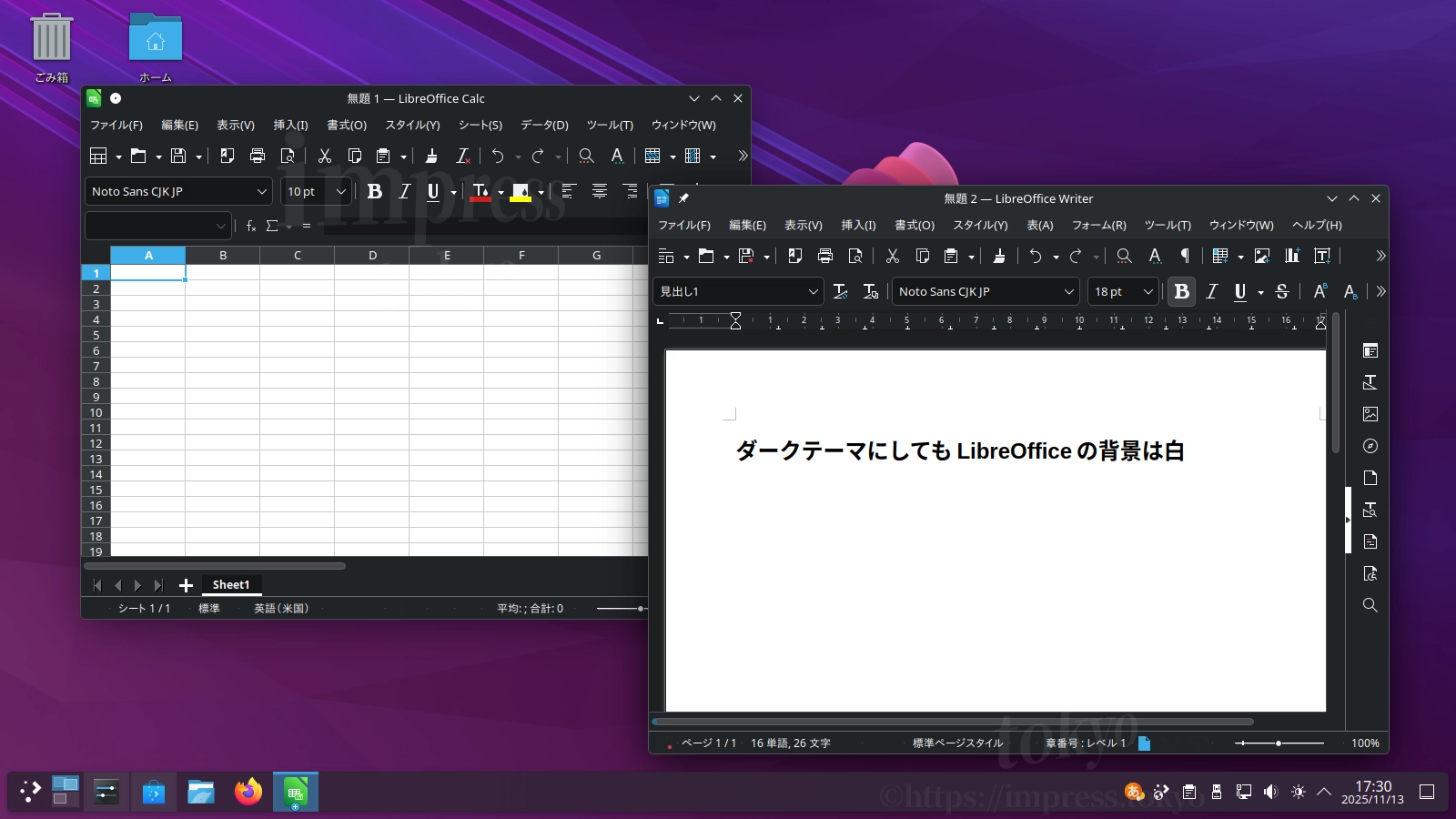Viewport: 1456px width, 819px height.
Task: Toggle pin on Writer window title bar
Action: (684, 198)
